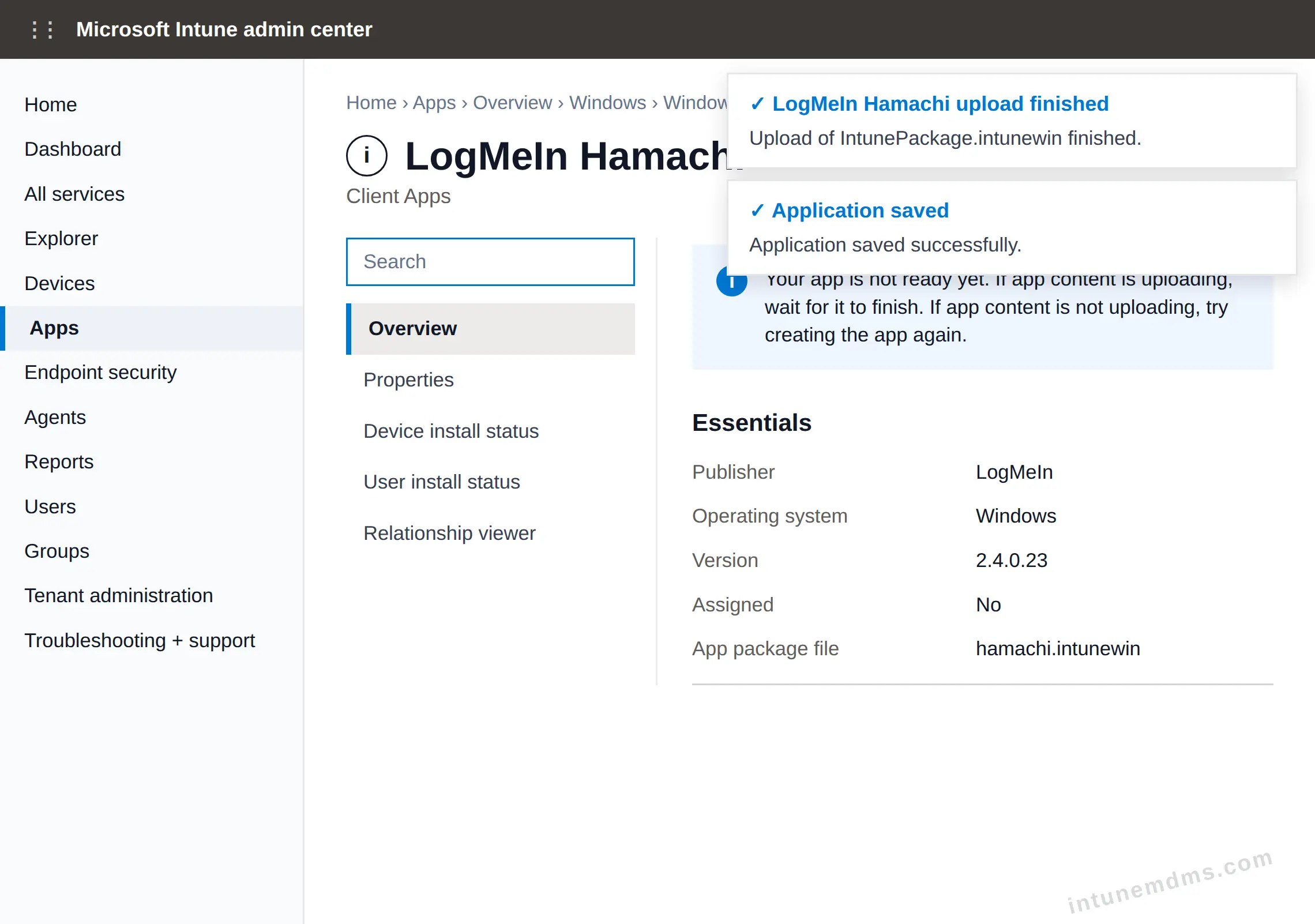Image resolution: width=1315 pixels, height=924 pixels.
Task: Click the Version label
Action: [725, 560]
